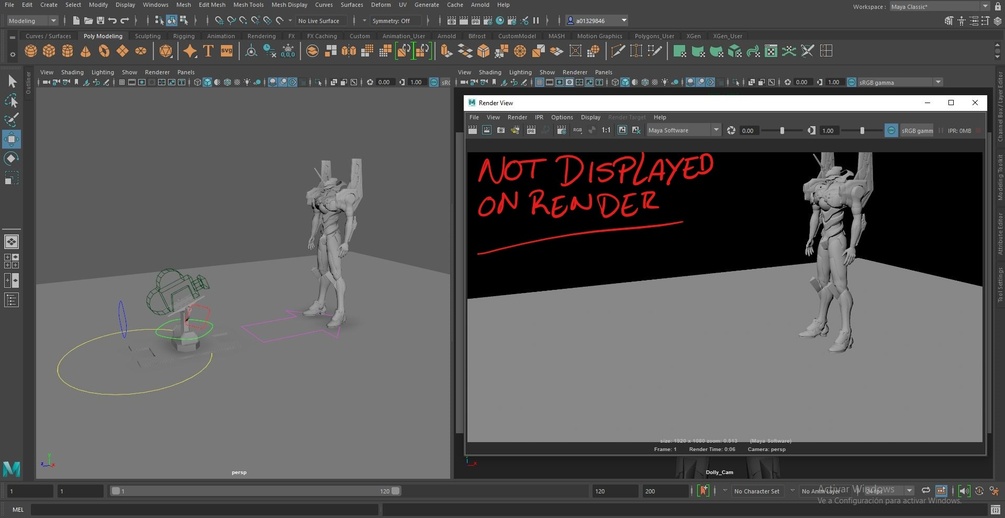1005x518 pixels.
Task: Switch to the Sculpting shelf tab
Action: point(148,36)
